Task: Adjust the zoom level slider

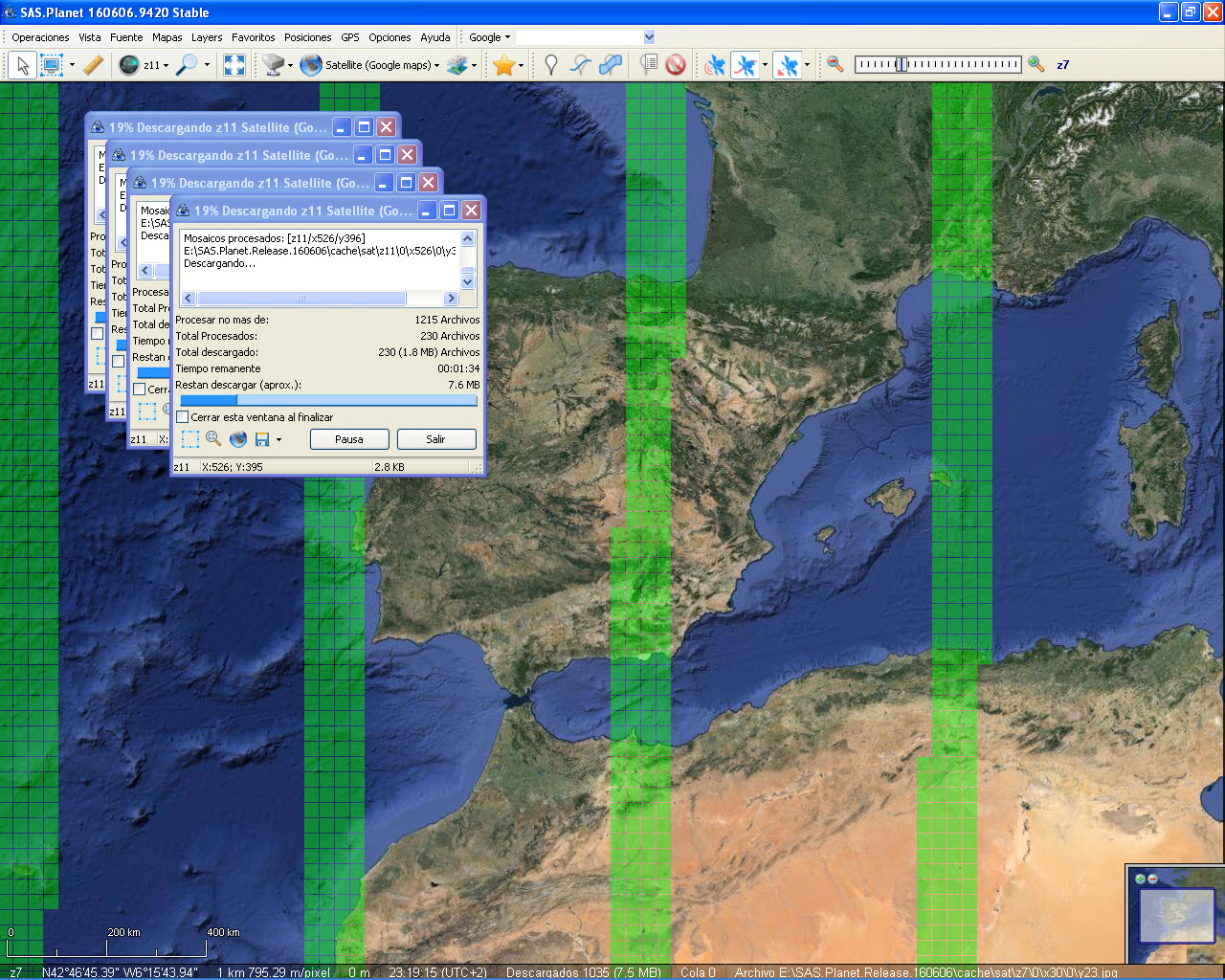Action: [900, 64]
